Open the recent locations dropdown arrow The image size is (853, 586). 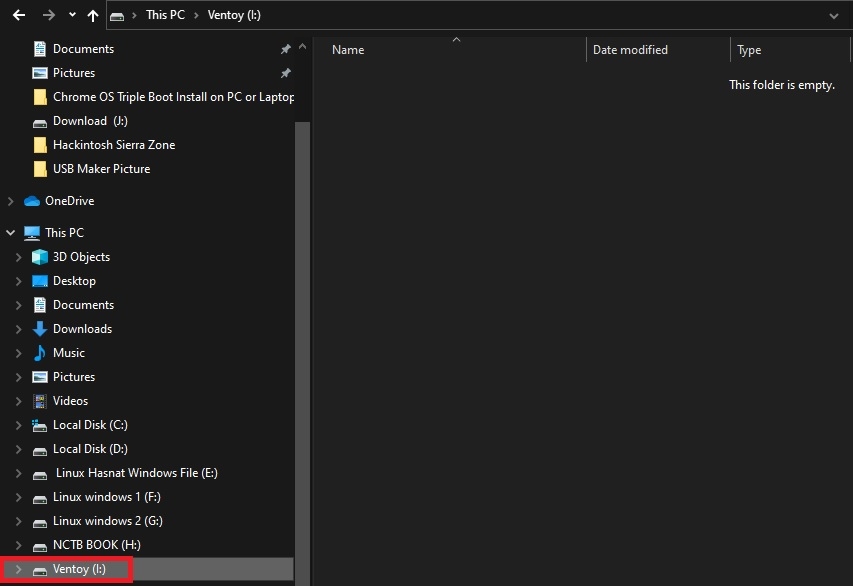pyautogui.click(x=72, y=15)
